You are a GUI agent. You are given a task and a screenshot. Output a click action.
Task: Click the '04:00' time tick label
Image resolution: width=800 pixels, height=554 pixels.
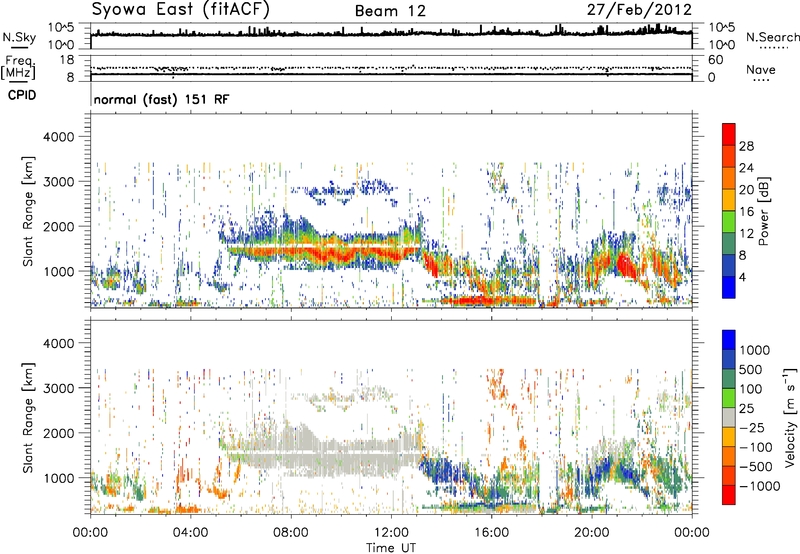click(190, 533)
